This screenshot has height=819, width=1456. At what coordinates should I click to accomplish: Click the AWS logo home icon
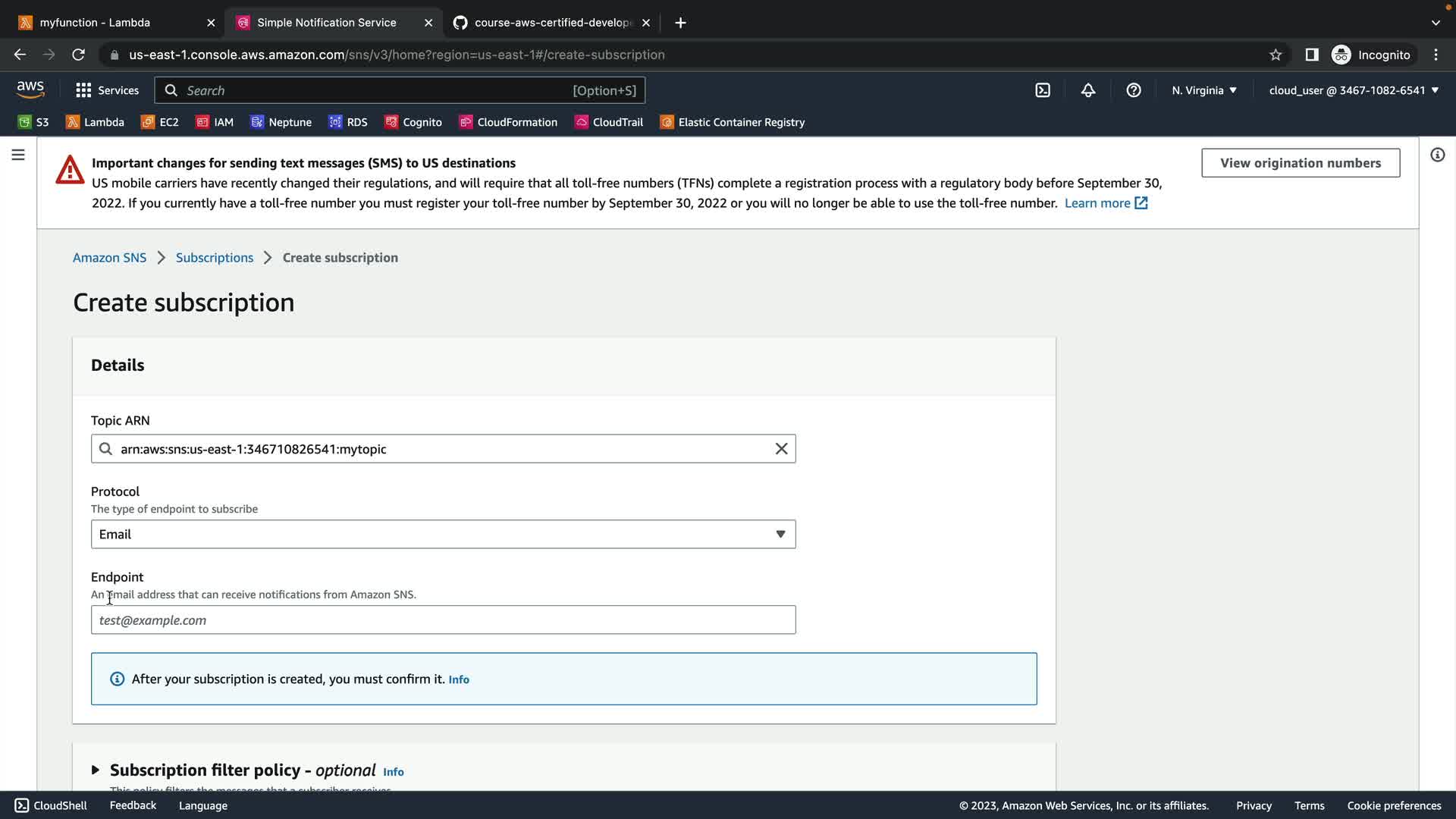coord(30,89)
